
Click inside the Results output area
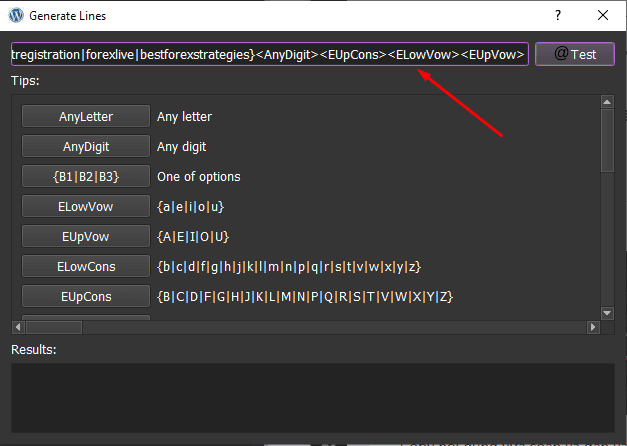tap(313, 398)
